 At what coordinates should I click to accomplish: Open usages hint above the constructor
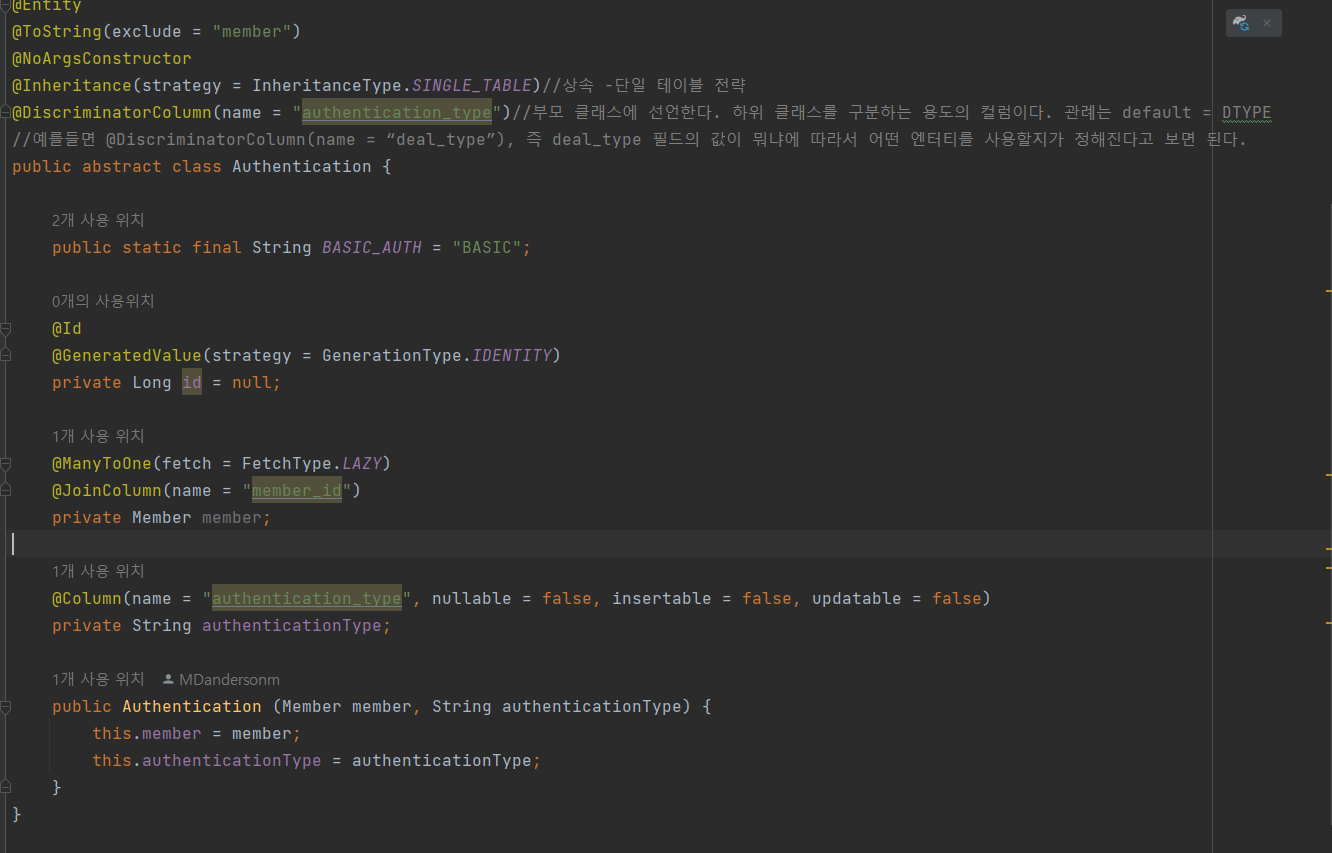98,679
